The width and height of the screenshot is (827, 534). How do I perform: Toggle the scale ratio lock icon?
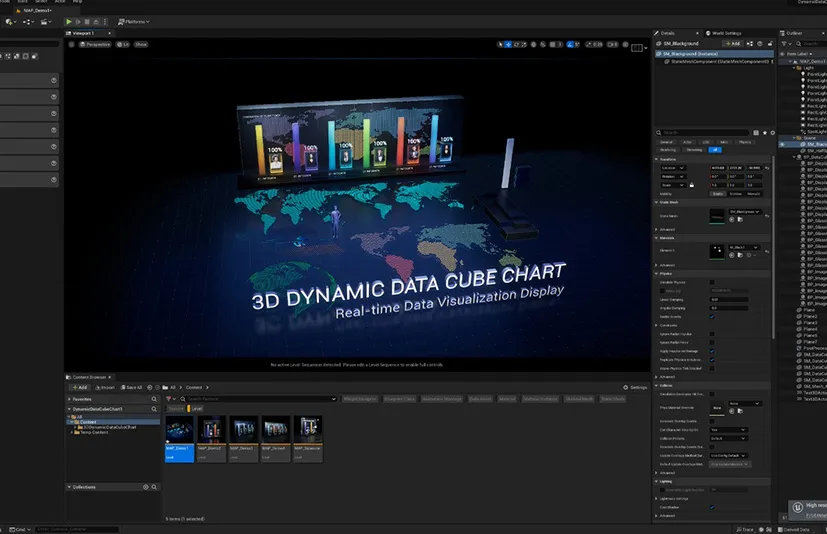(691, 185)
